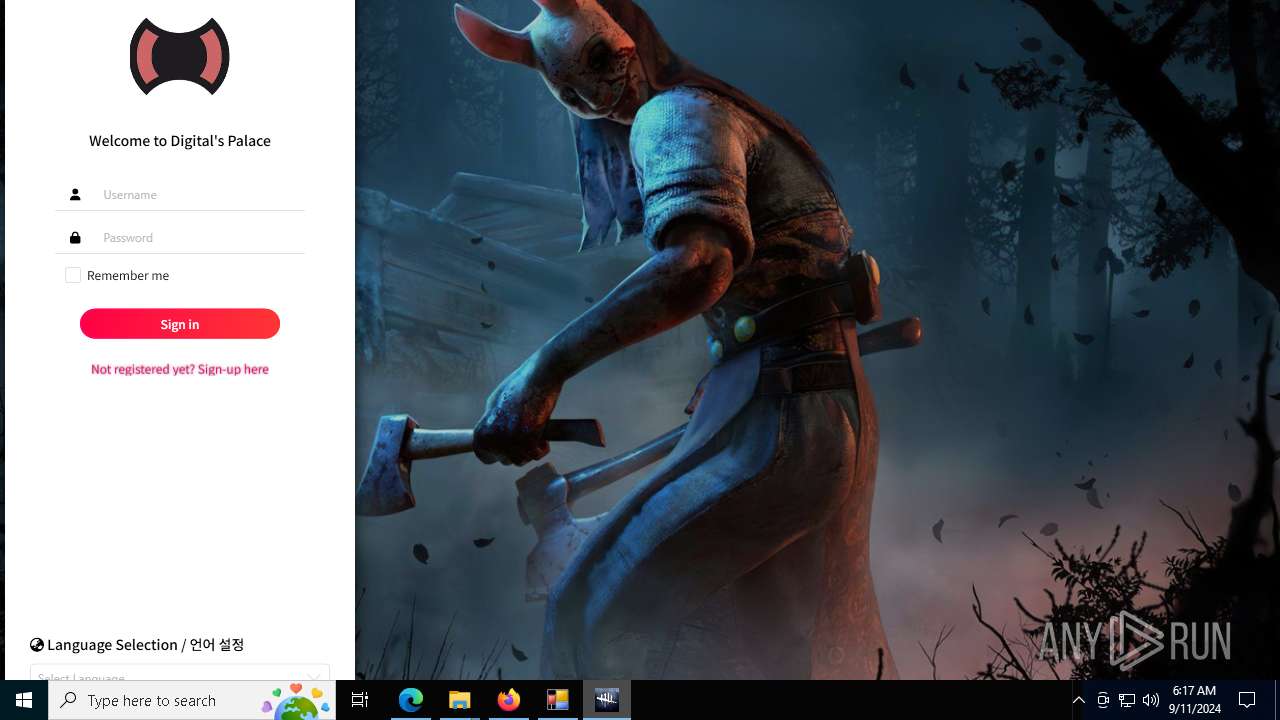
Task: Click the Meet Now tray icon
Action: (1103, 700)
